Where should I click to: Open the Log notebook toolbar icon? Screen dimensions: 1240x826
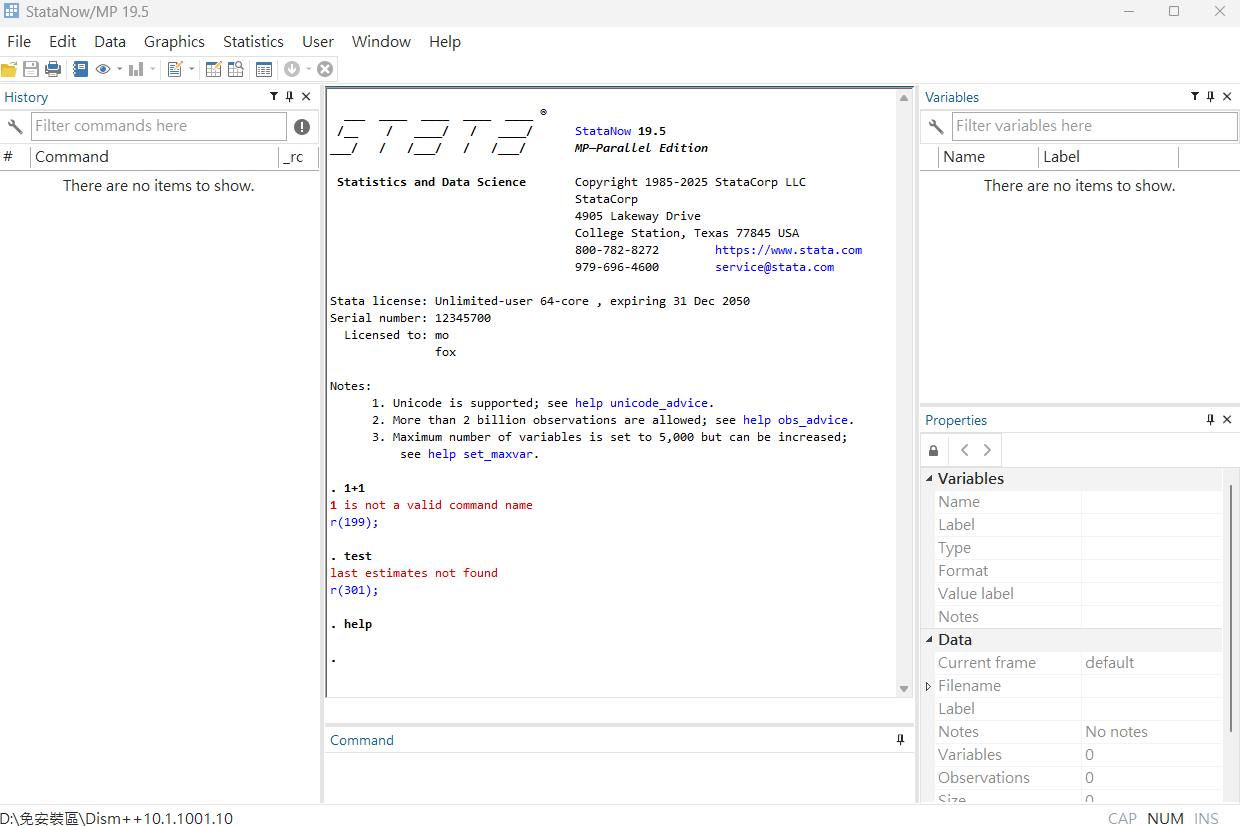pos(80,69)
